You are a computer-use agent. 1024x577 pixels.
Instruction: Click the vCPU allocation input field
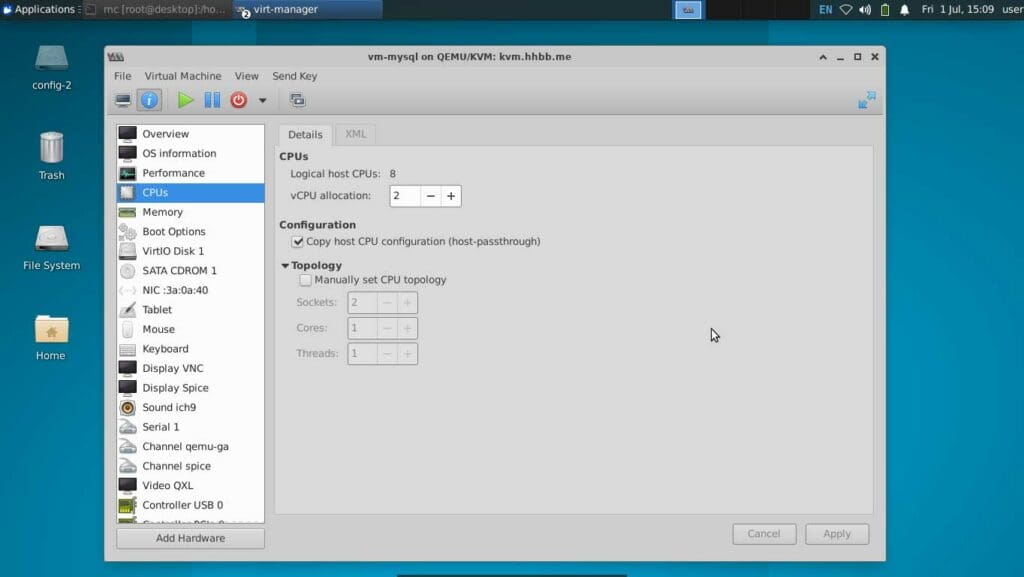click(x=404, y=196)
